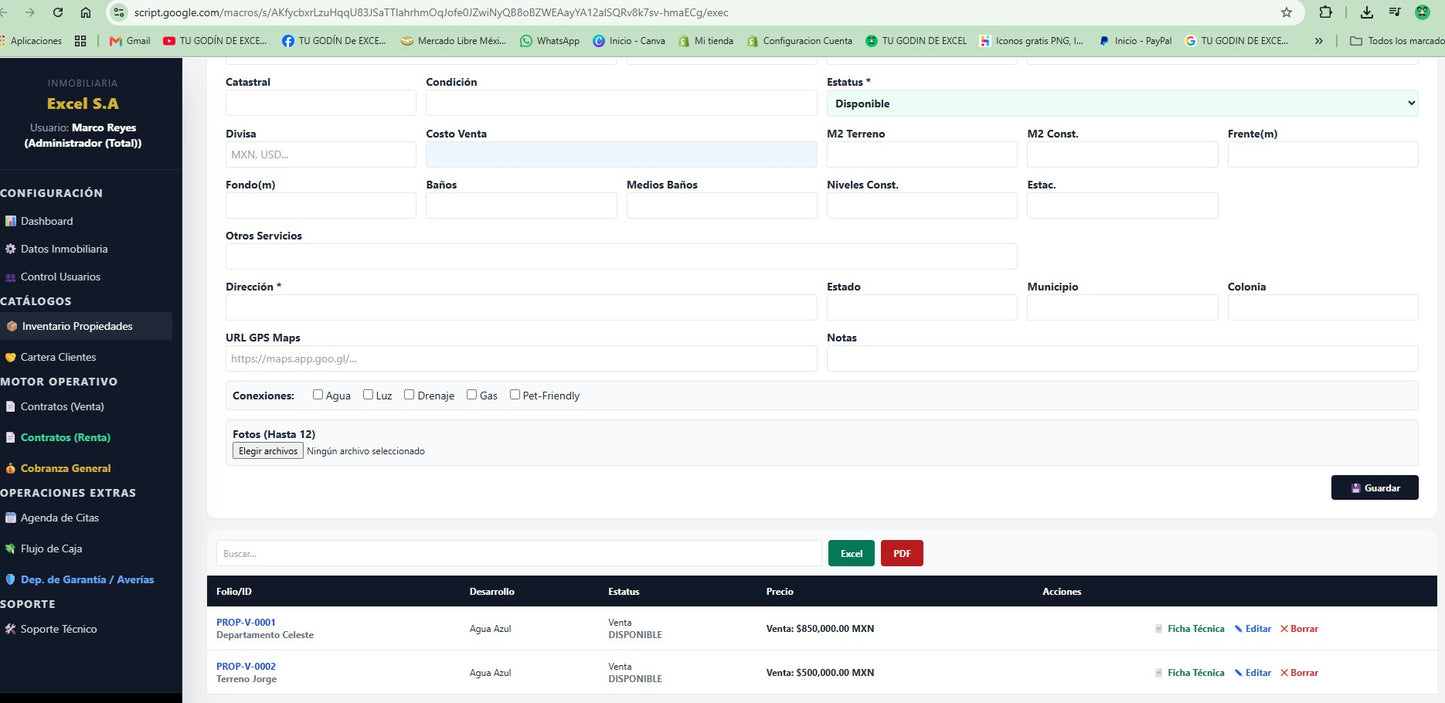This screenshot has height=703, width=1445.
Task: Toggle the Luz connection checkbox
Action: pos(368,395)
